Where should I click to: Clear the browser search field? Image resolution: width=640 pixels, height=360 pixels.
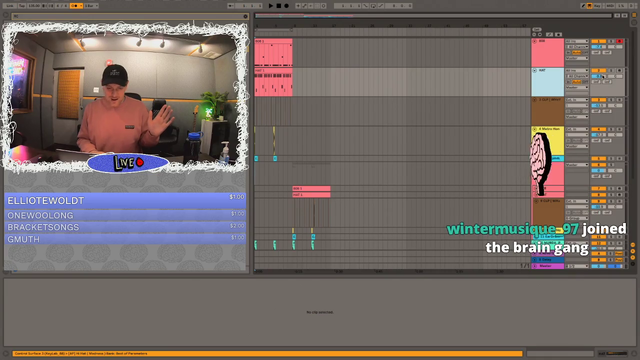245,16
